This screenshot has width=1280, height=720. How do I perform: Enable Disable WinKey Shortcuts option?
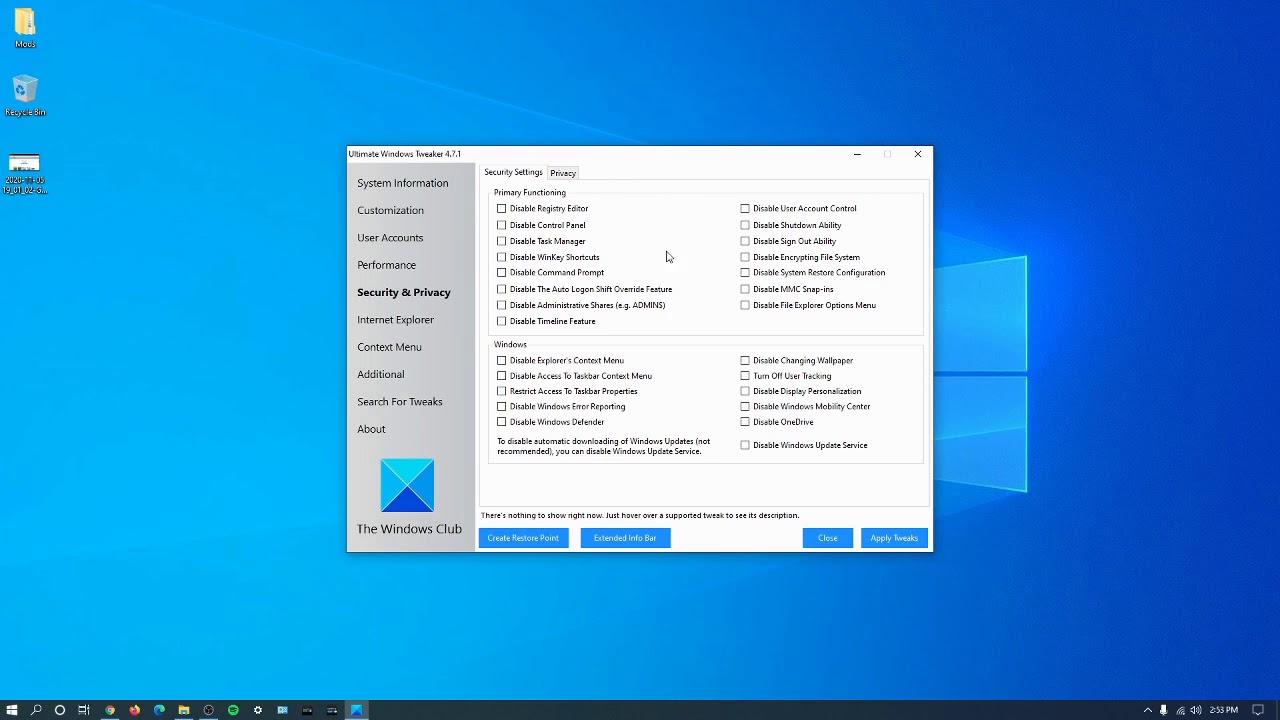[502, 257]
